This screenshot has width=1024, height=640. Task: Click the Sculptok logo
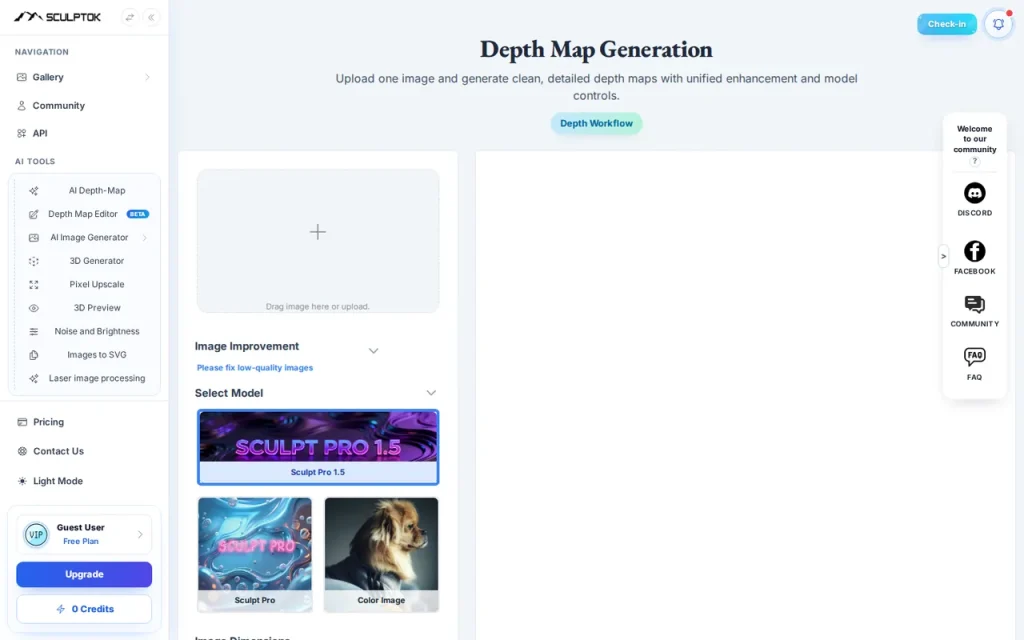(x=57, y=17)
